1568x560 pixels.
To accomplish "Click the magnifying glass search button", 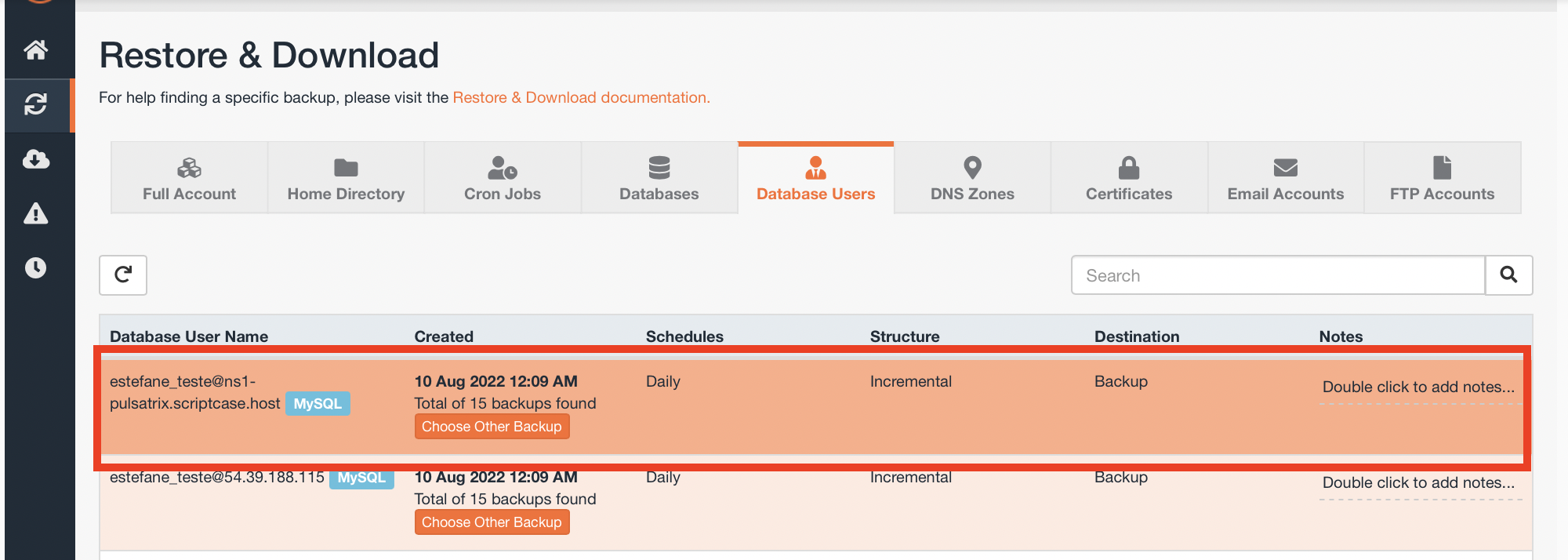I will 1508,275.
